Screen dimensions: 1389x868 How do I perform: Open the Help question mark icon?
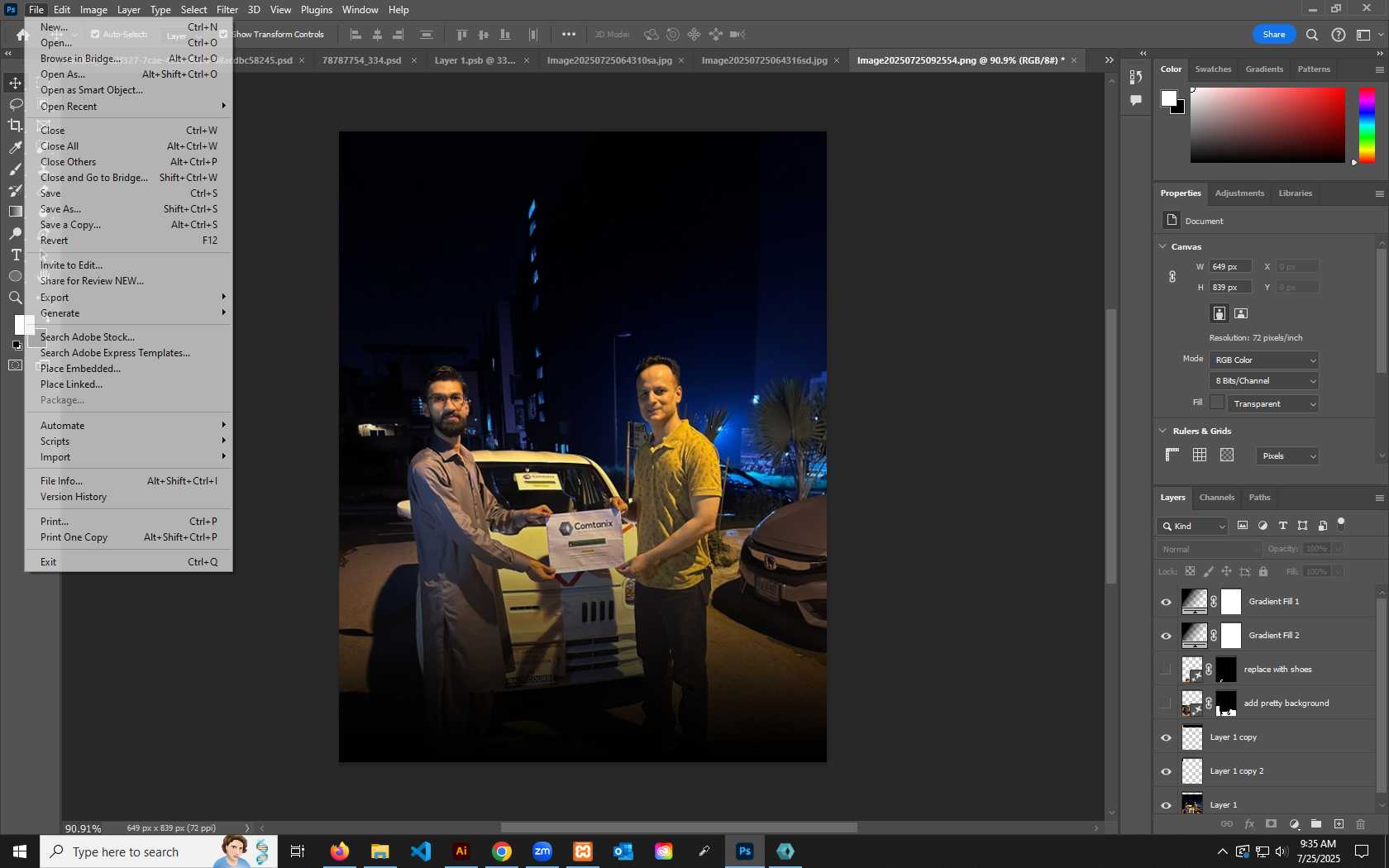[1339, 35]
